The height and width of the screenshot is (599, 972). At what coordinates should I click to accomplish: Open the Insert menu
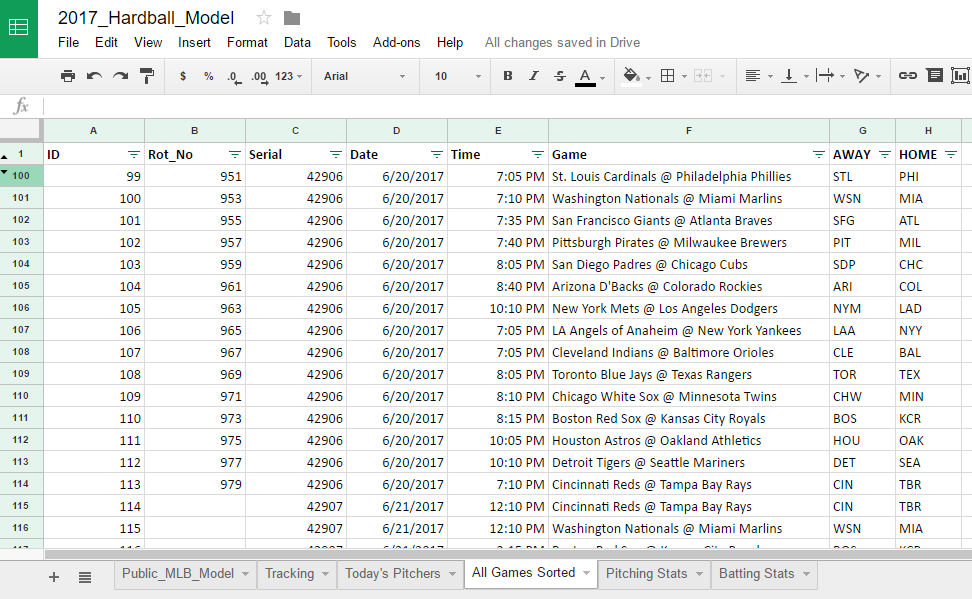(x=194, y=42)
